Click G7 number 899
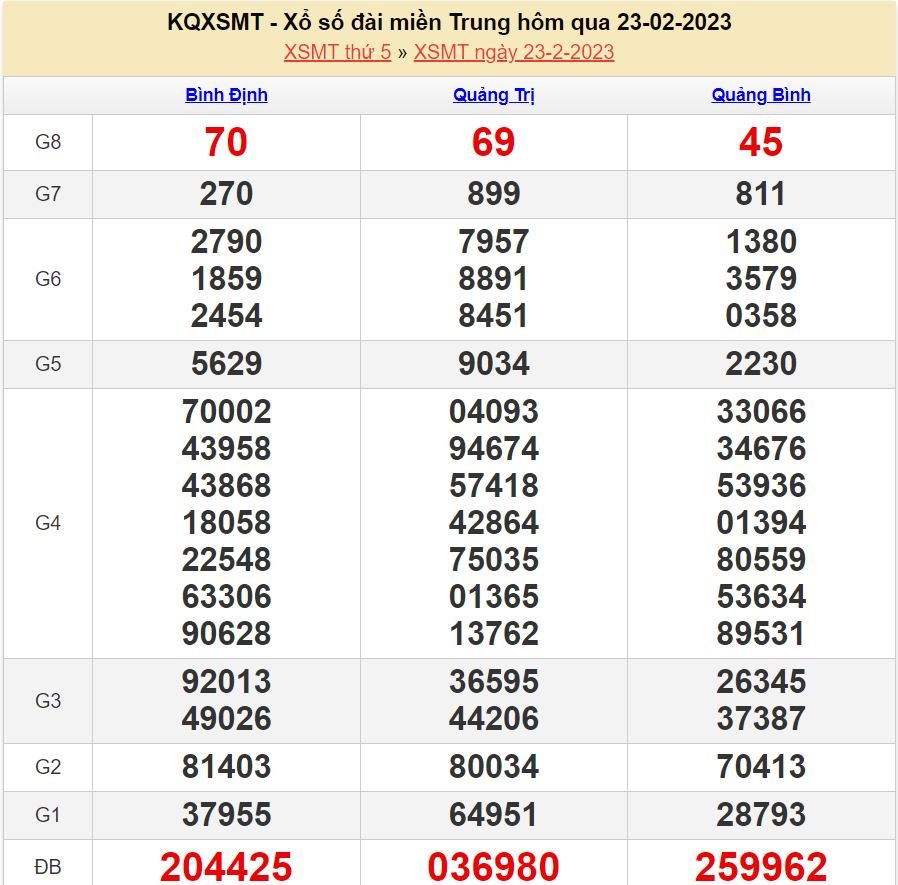898x885 pixels. point(494,194)
